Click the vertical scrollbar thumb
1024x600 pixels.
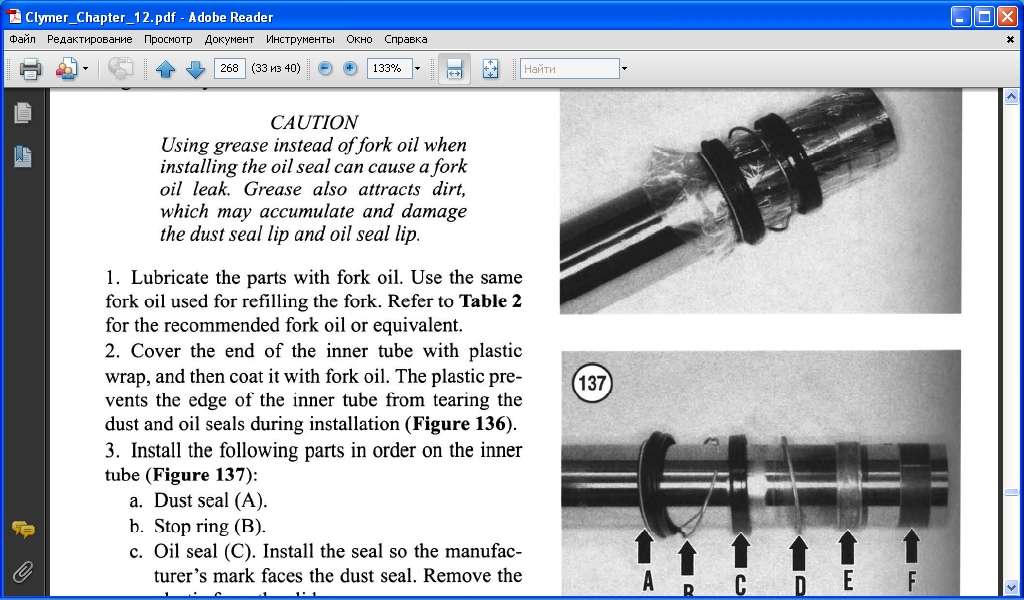pyautogui.click(x=1011, y=493)
